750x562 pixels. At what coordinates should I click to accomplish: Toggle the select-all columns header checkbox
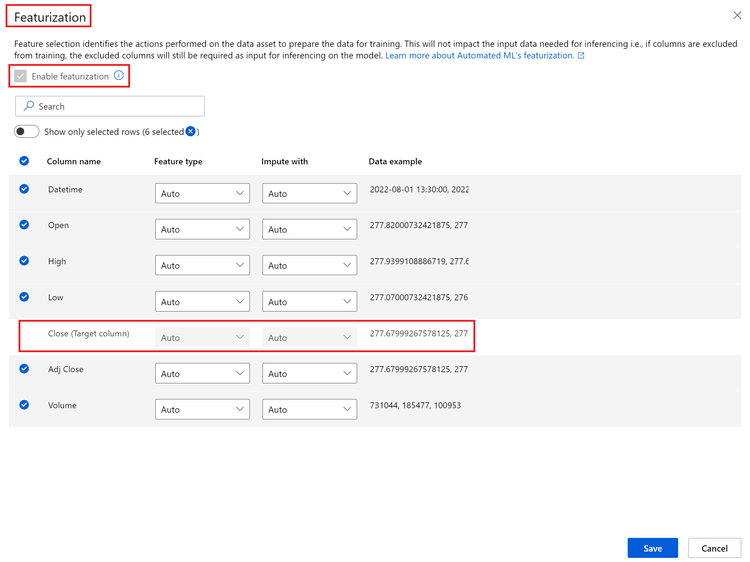pyautogui.click(x=24, y=161)
